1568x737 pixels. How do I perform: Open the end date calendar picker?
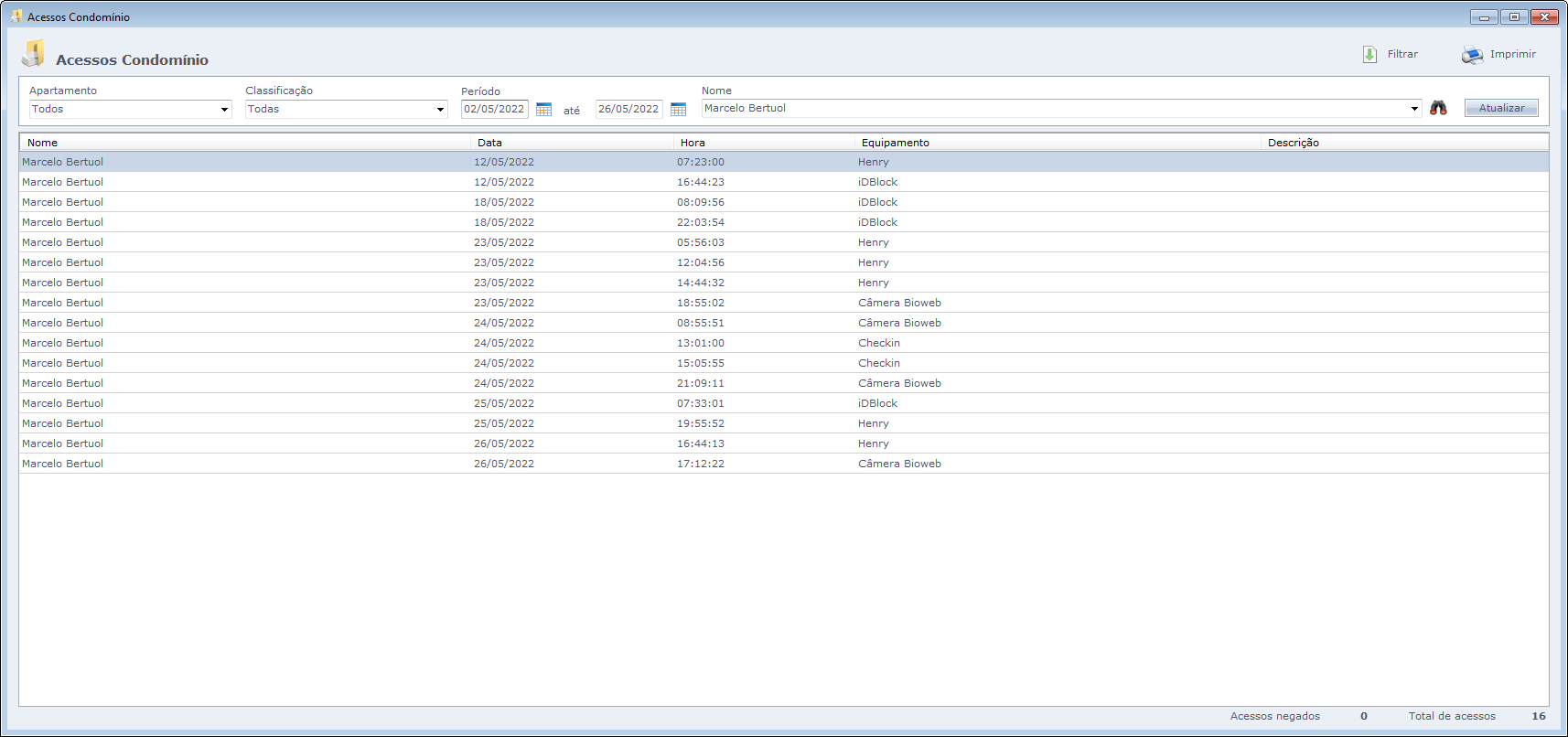(x=678, y=110)
